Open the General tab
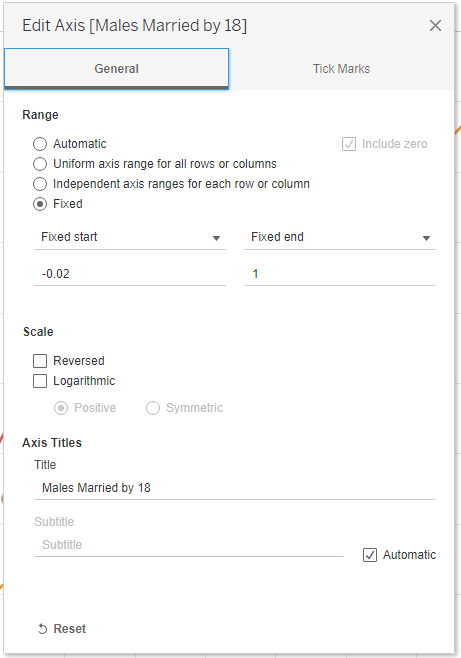461x658 pixels. click(116, 69)
